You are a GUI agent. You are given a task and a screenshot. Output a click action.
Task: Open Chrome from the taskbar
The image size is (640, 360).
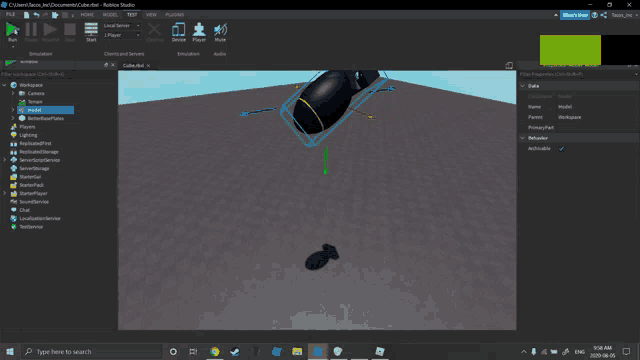click(x=215, y=351)
